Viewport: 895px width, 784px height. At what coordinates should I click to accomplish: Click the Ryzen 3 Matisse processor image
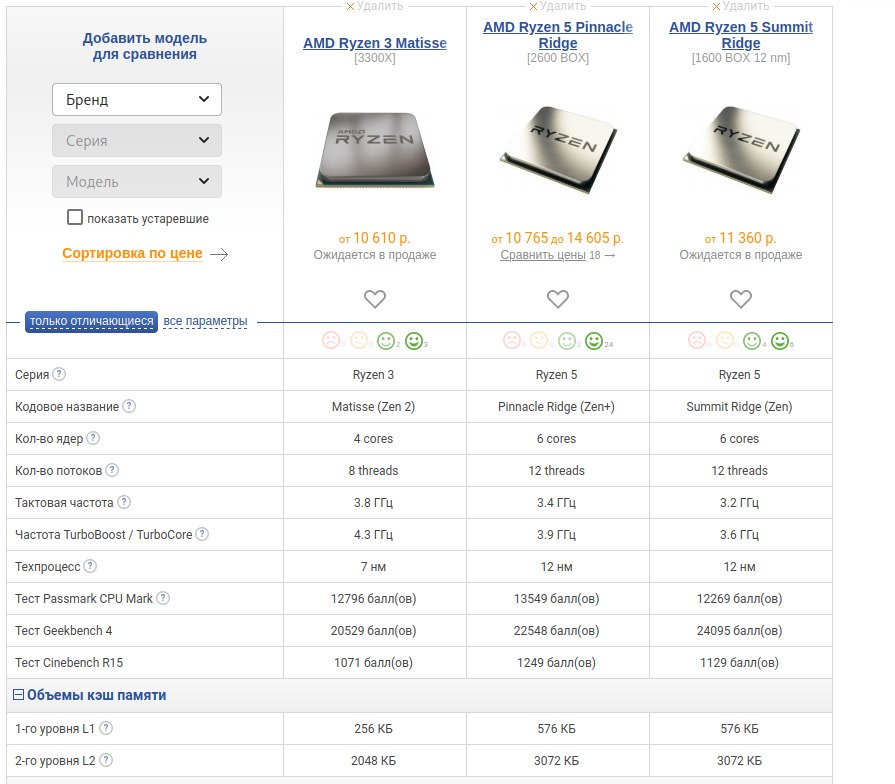[x=375, y=149]
